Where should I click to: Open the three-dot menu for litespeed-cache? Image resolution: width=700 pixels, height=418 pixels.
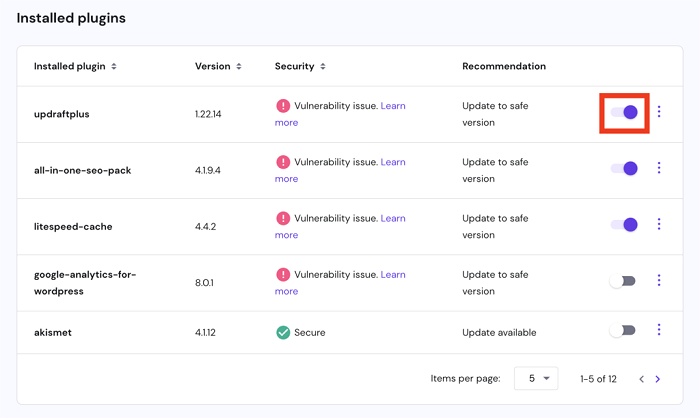coord(659,224)
